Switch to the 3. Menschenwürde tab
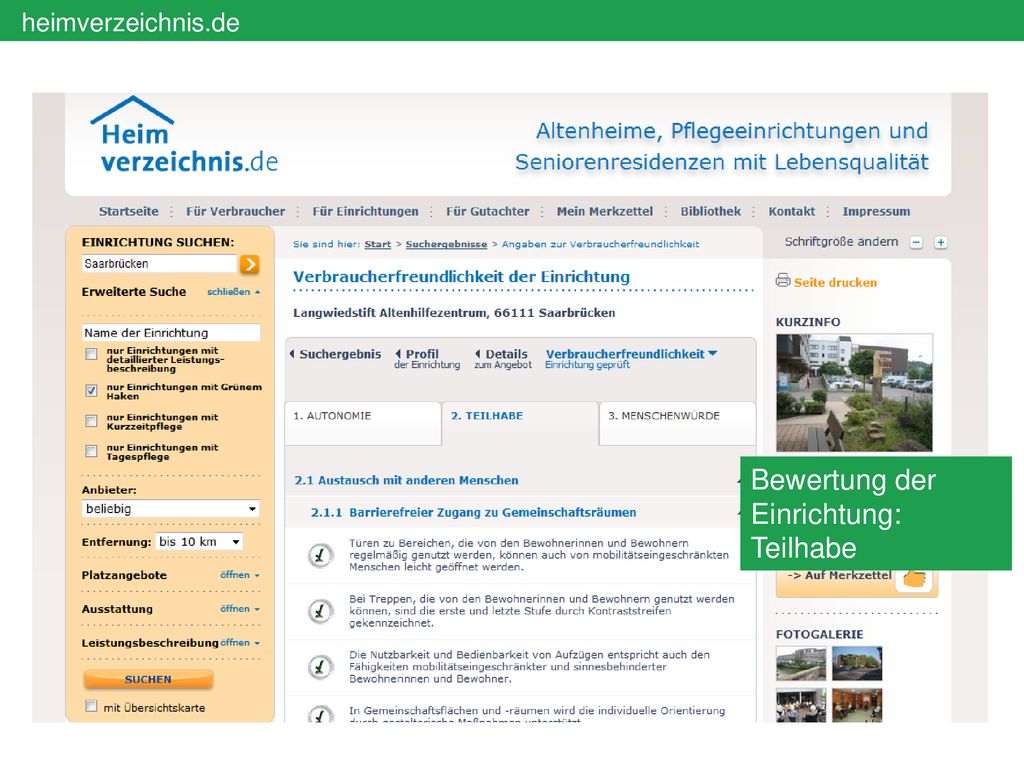This screenshot has width=1024, height=768. (677, 423)
